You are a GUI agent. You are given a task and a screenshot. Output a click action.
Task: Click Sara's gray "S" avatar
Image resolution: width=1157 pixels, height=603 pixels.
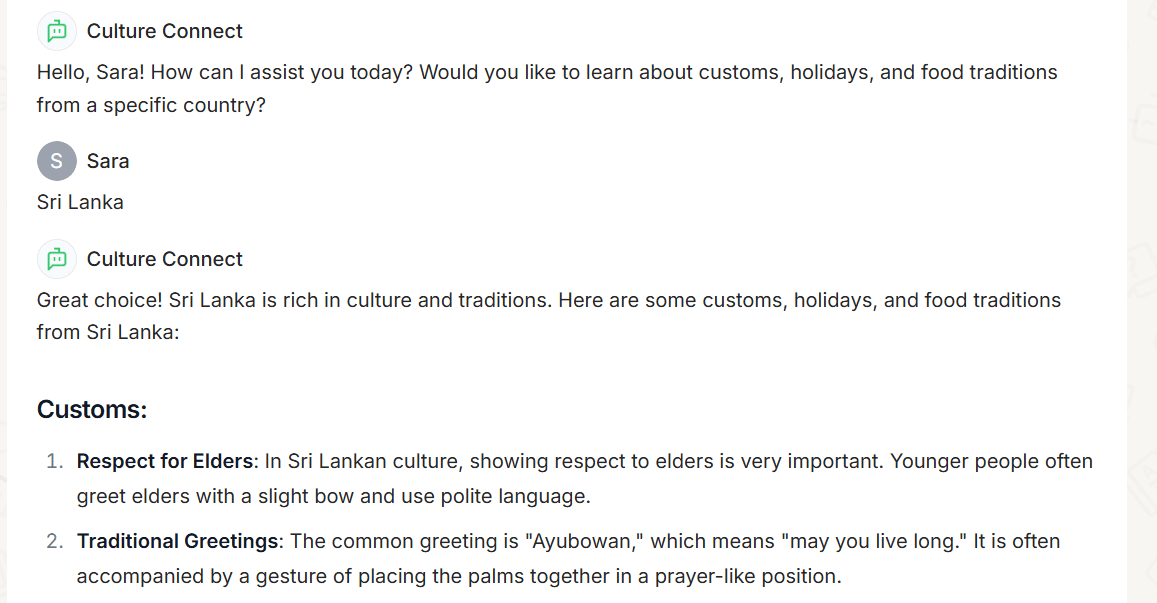[57, 161]
